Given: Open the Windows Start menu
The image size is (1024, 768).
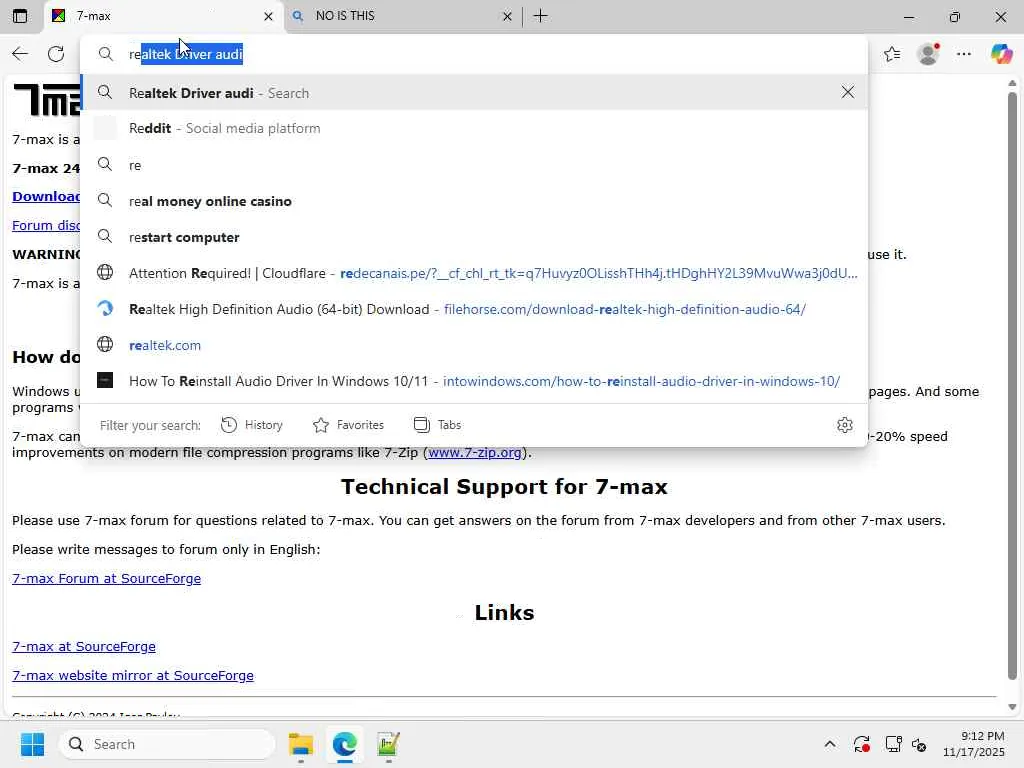Looking at the screenshot, I should click(32, 744).
